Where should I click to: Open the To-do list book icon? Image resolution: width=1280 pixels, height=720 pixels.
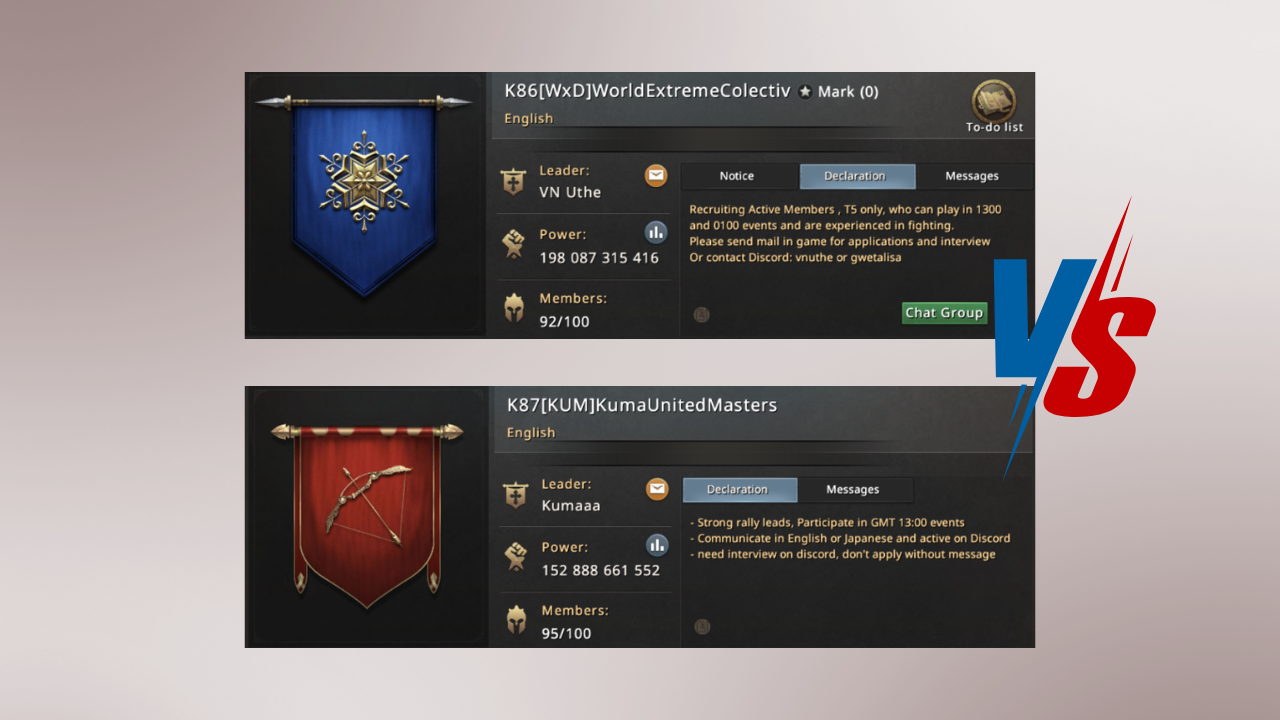tap(993, 102)
